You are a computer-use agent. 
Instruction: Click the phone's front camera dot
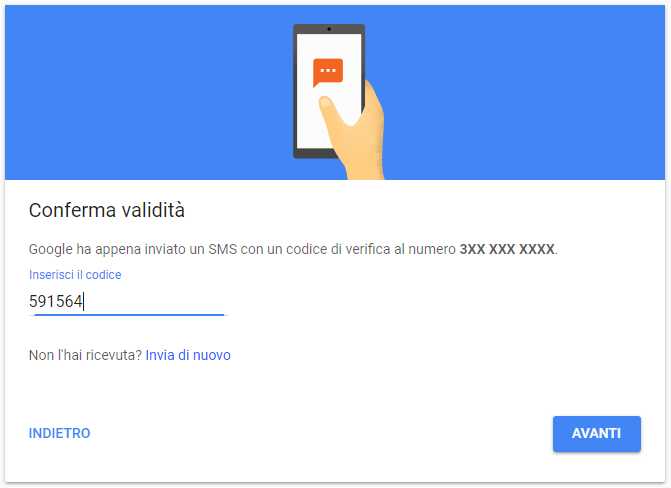click(x=329, y=29)
